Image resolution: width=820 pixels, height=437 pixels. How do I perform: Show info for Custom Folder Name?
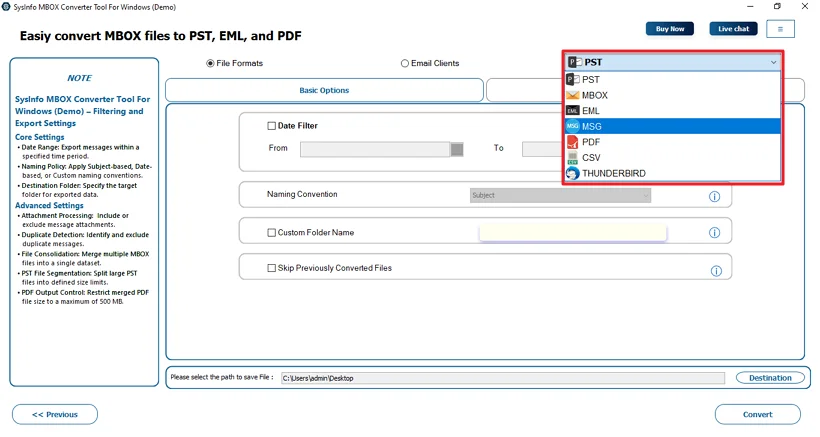tap(714, 233)
